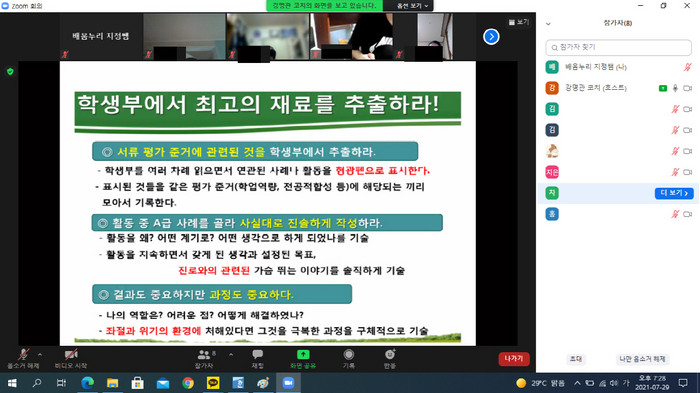Image resolution: width=700 pixels, height=393 pixels.
Task: Click the 참가자 찾기 search field
Action: [619, 47]
